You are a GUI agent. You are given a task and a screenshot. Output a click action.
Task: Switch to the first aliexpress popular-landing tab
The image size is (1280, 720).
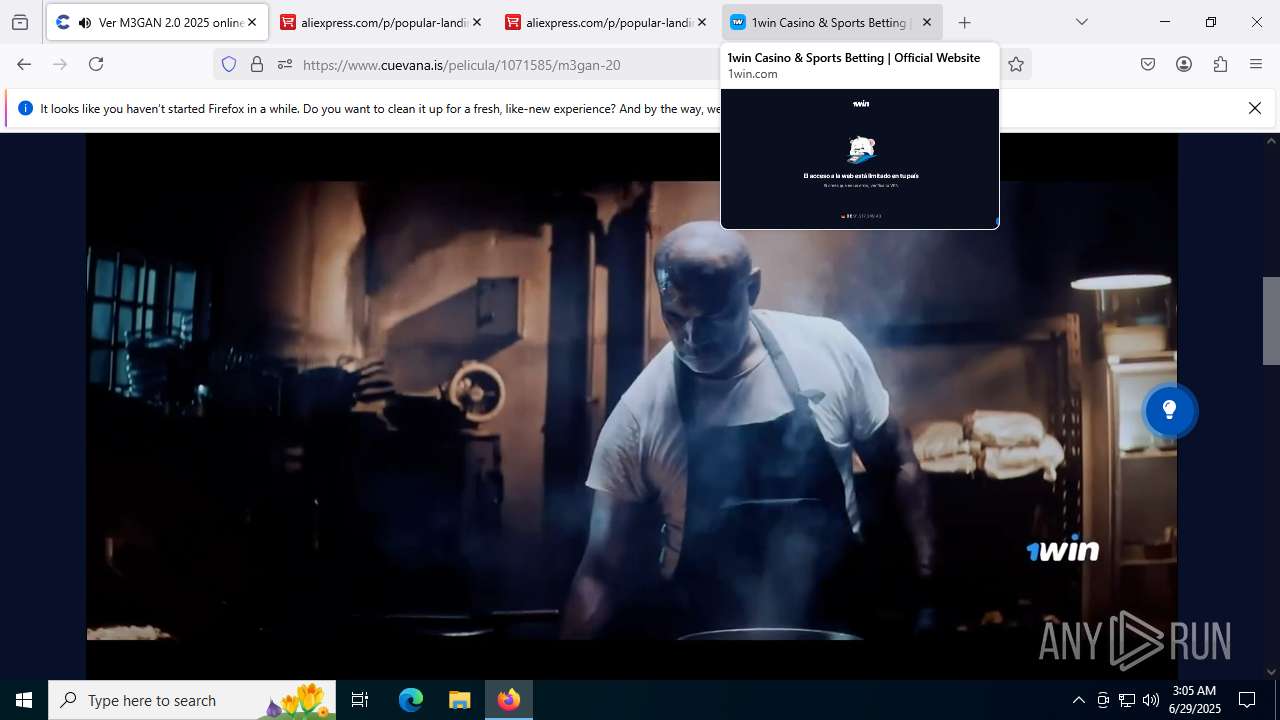click(382, 22)
